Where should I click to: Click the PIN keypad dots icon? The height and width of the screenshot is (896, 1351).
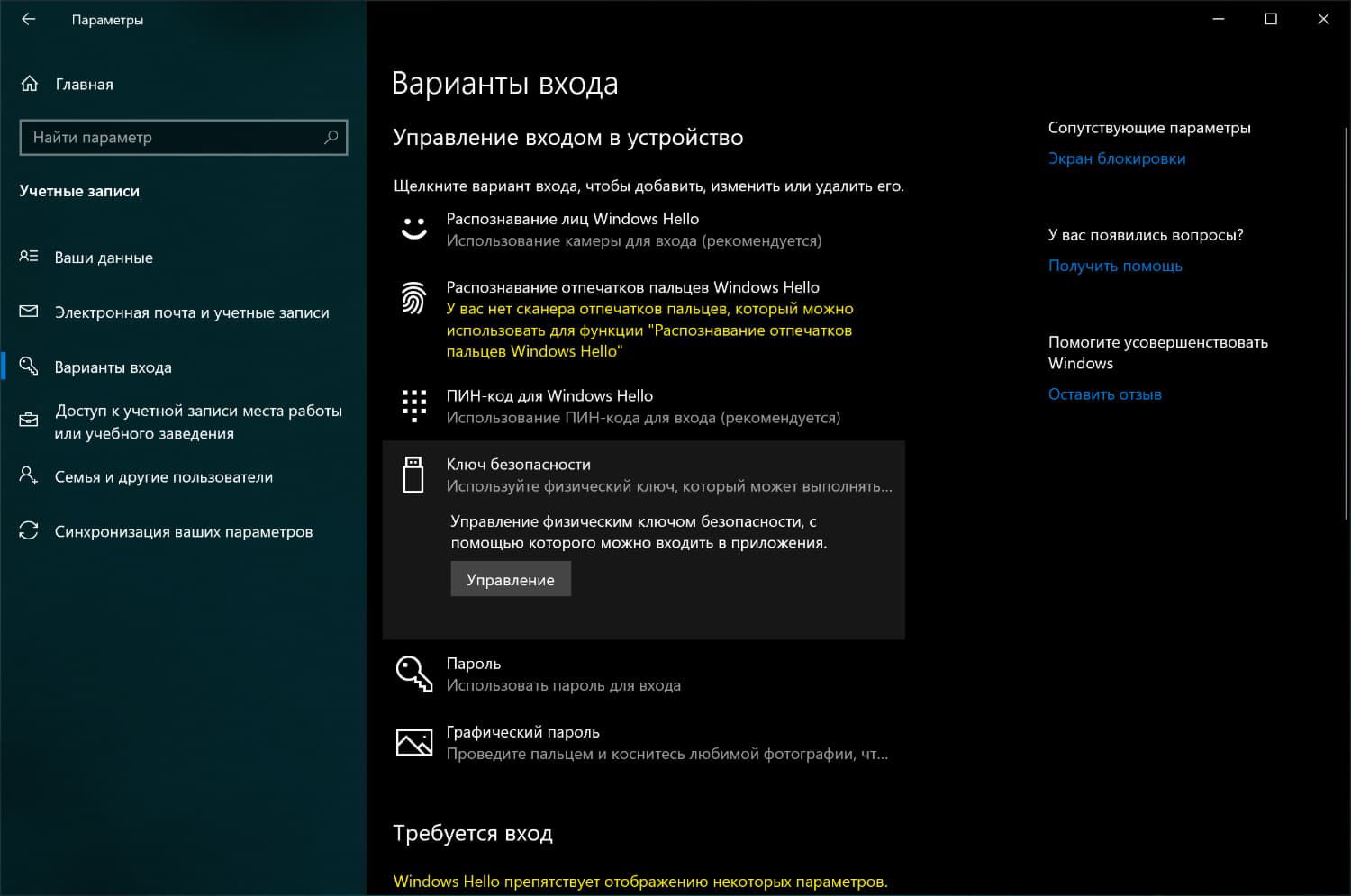413,406
